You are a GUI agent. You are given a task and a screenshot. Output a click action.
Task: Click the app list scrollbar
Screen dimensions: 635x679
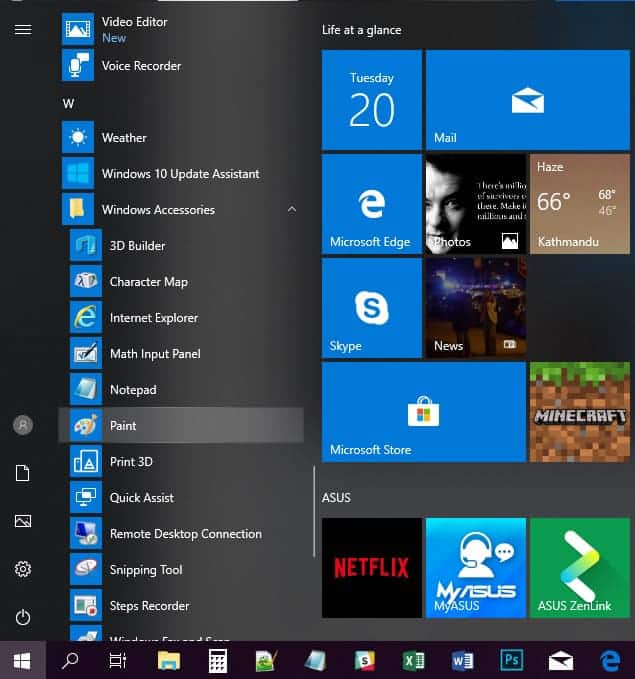314,511
